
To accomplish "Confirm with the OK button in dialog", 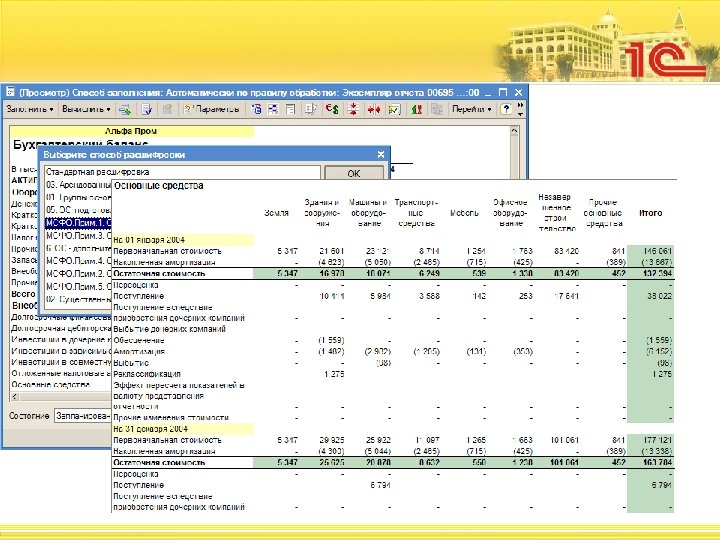I will tap(354, 173).
